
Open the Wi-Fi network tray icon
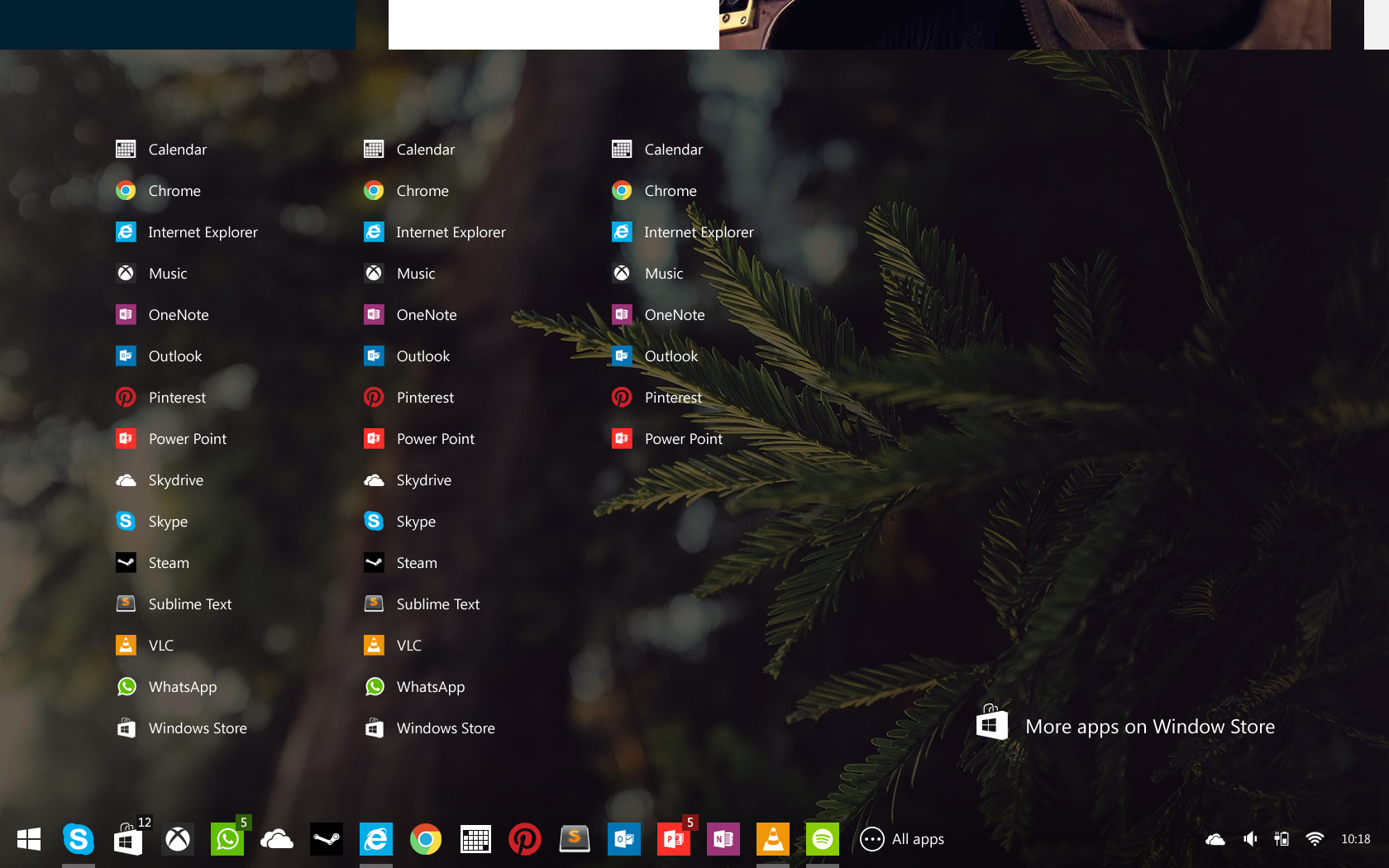(1315, 839)
